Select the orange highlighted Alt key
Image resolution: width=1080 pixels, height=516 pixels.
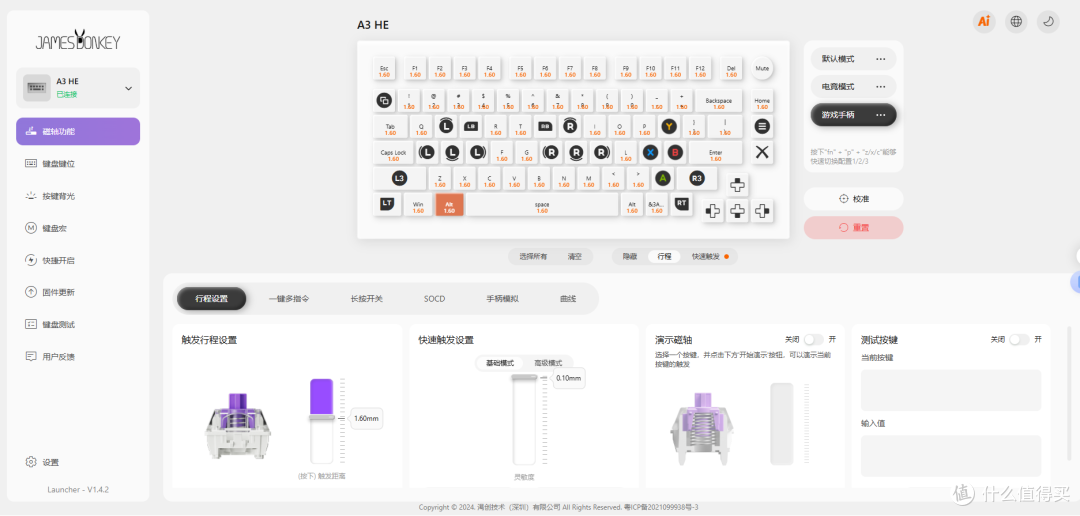pos(450,205)
